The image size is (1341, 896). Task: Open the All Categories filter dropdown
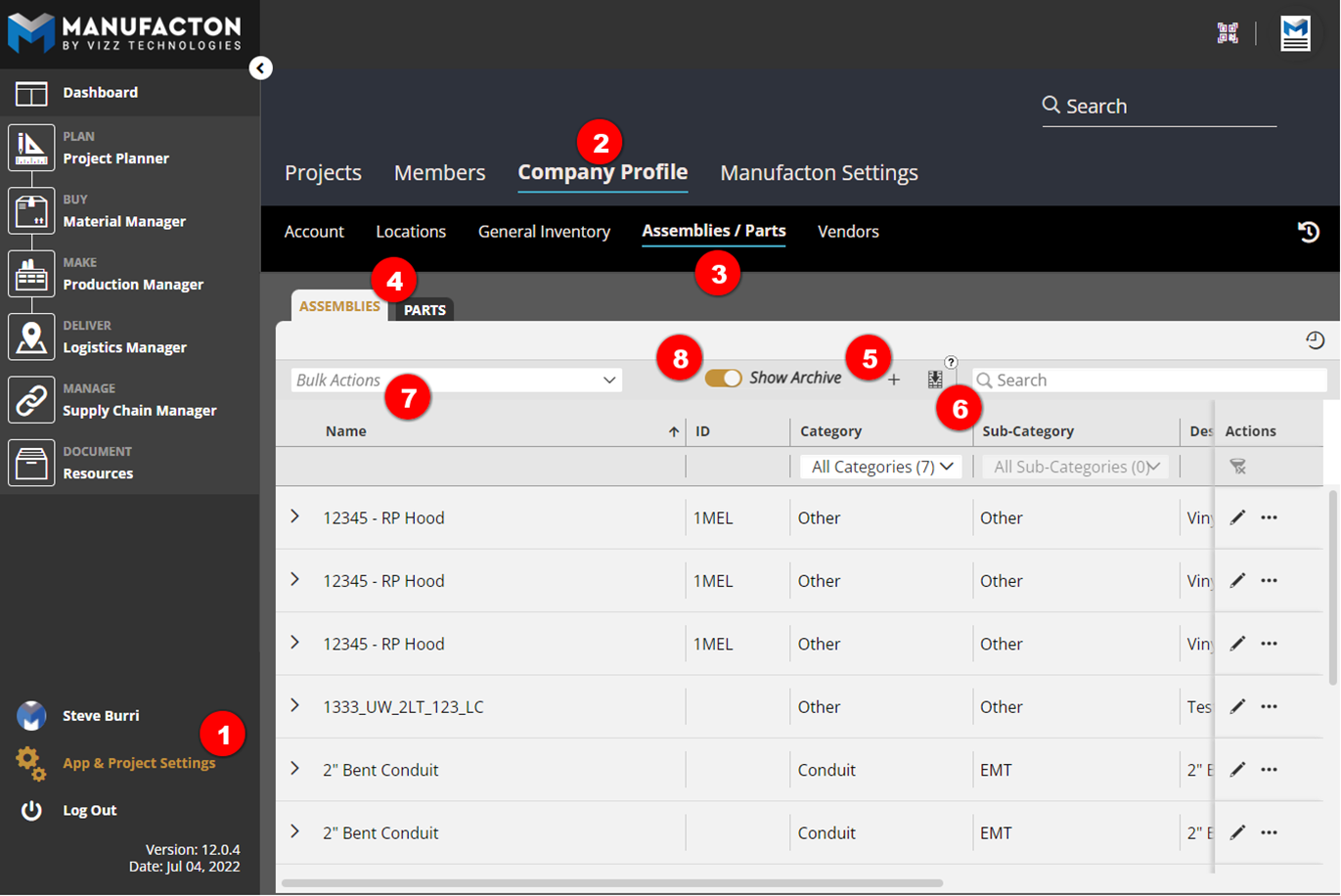pos(880,467)
